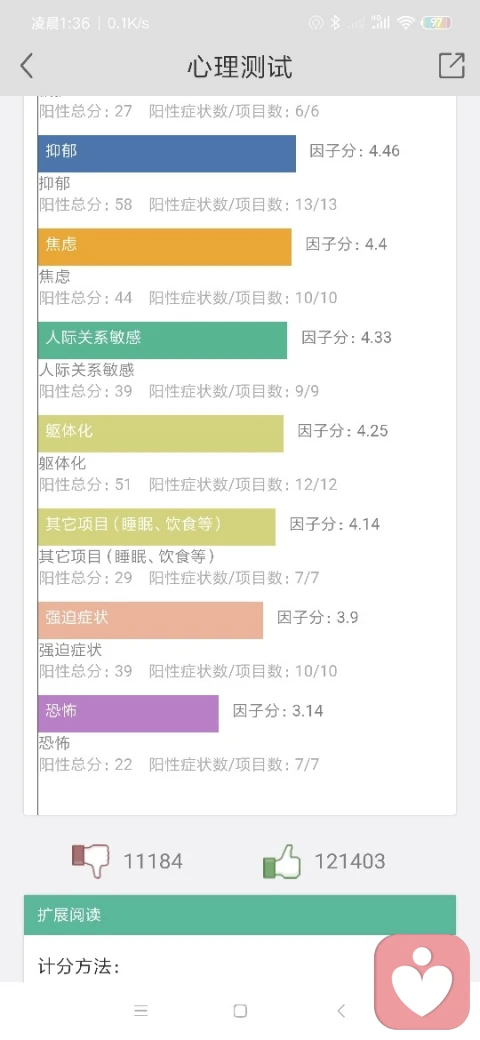Viewport: 480px width, 1040px height.
Task: Open the share icon in header
Action: [x=451, y=66]
